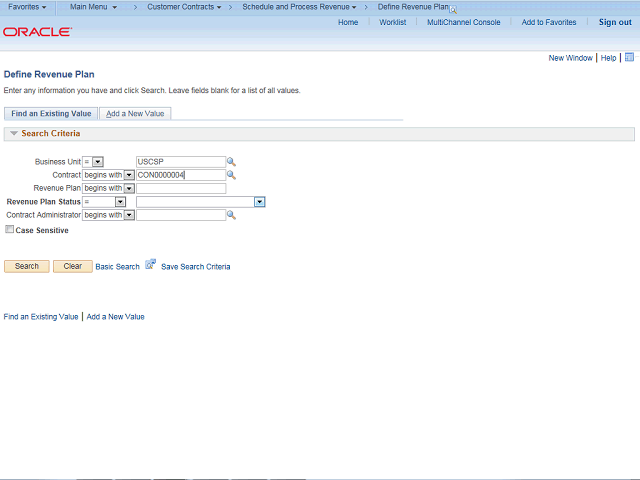Open Schedule and Process Revenue breadcrumb menu
Image resolution: width=640 pixels, height=480 pixels.
[x=299, y=7]
